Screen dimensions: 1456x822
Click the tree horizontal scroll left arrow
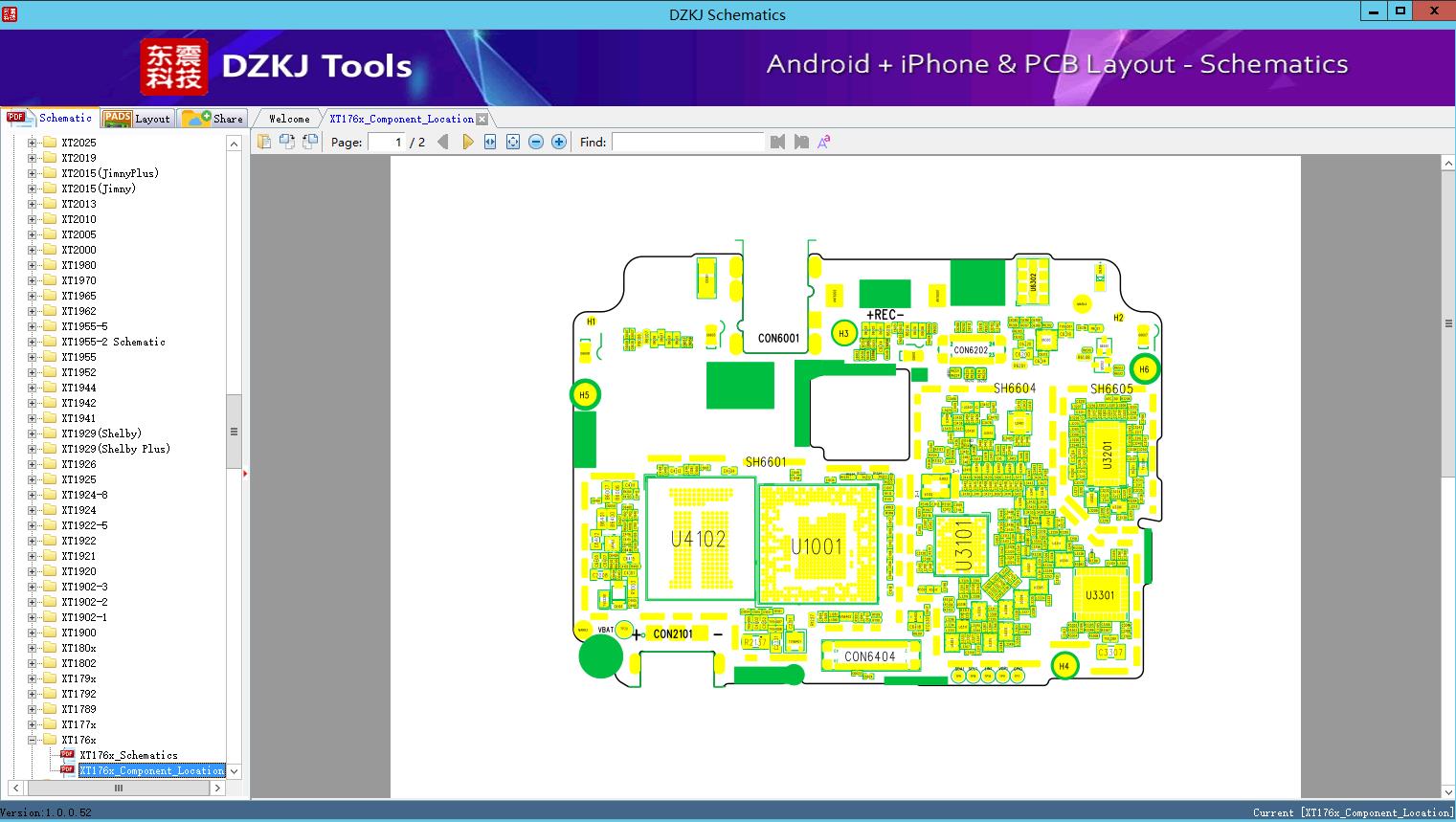16,789
